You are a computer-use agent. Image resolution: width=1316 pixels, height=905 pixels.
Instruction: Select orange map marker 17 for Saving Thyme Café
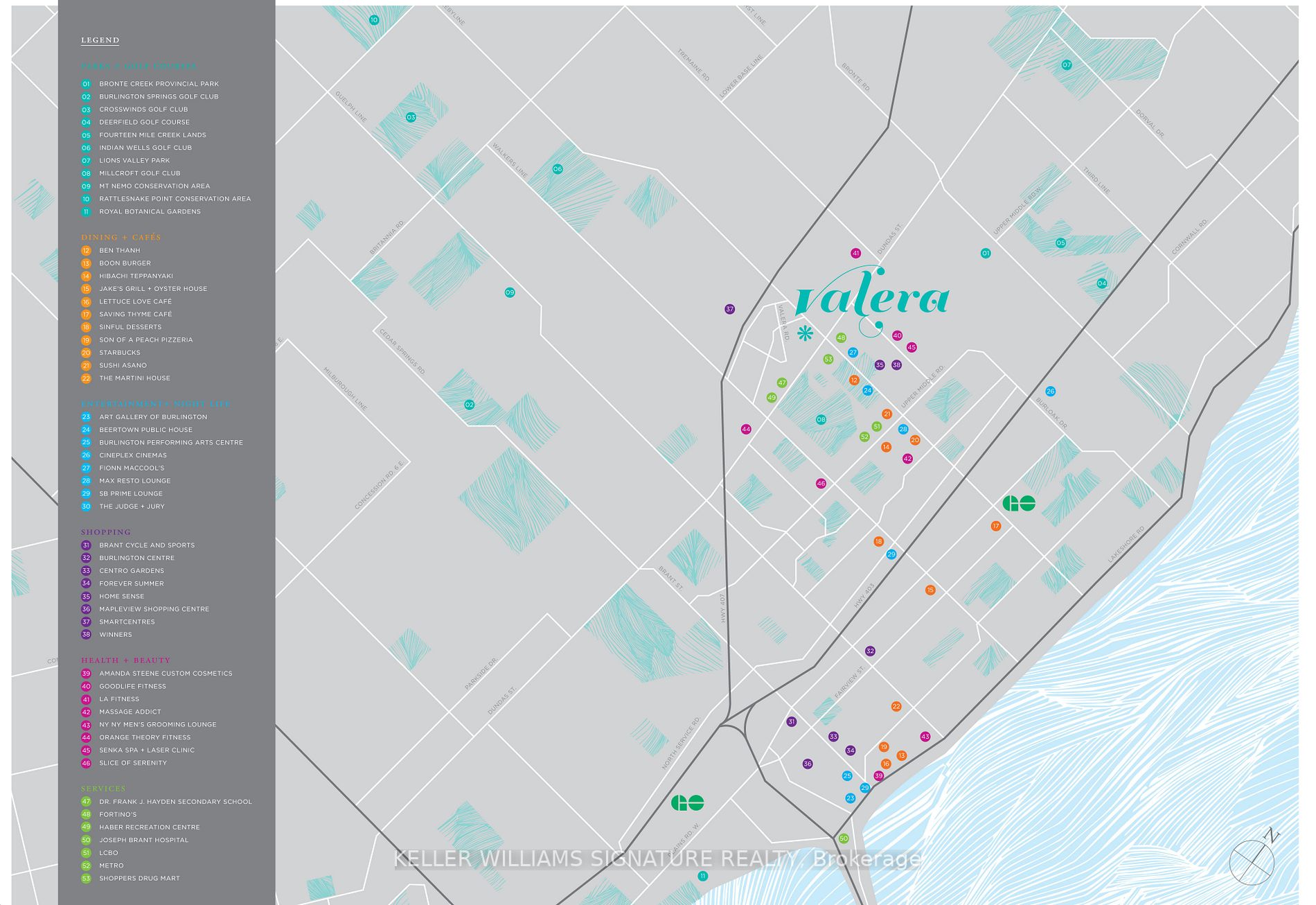(996, 526)
